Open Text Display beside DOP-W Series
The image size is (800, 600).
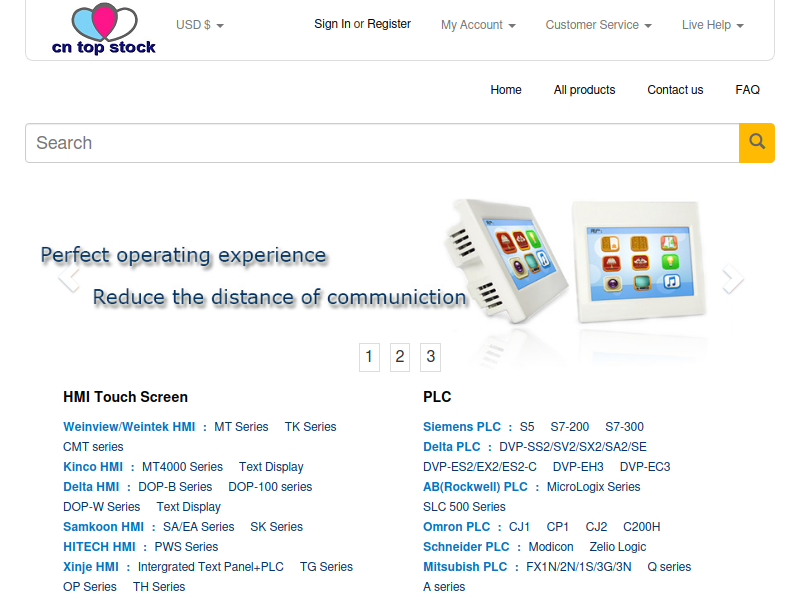(x=188, y=507)
